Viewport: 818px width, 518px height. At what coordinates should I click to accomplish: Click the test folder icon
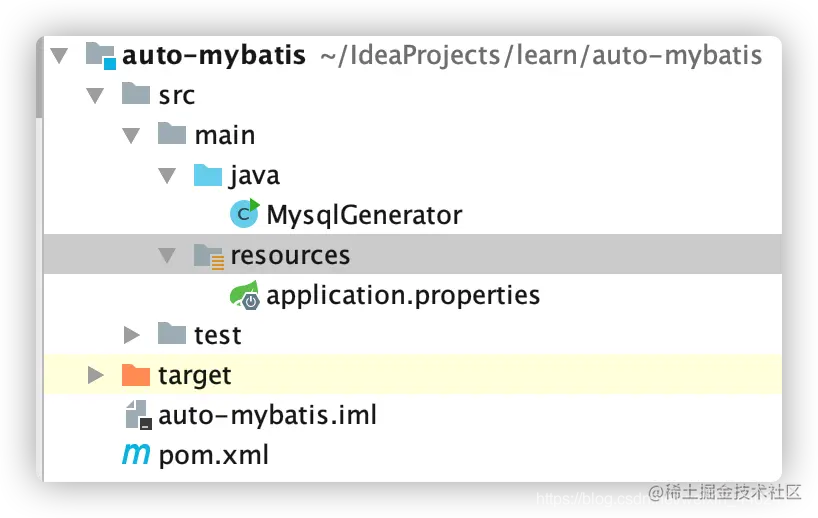coord(172,334)
